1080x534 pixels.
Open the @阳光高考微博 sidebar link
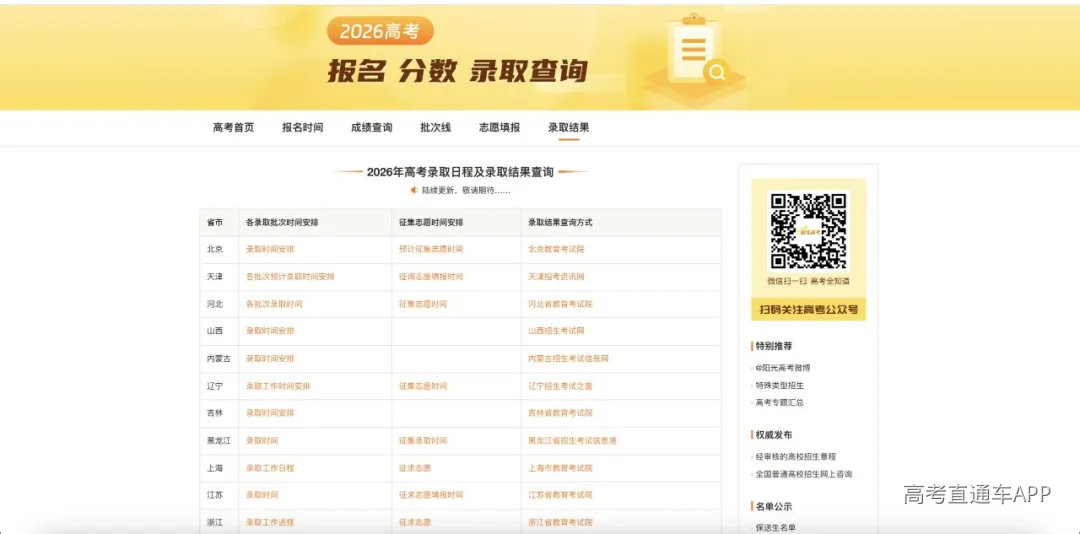(x=783, y=368)
